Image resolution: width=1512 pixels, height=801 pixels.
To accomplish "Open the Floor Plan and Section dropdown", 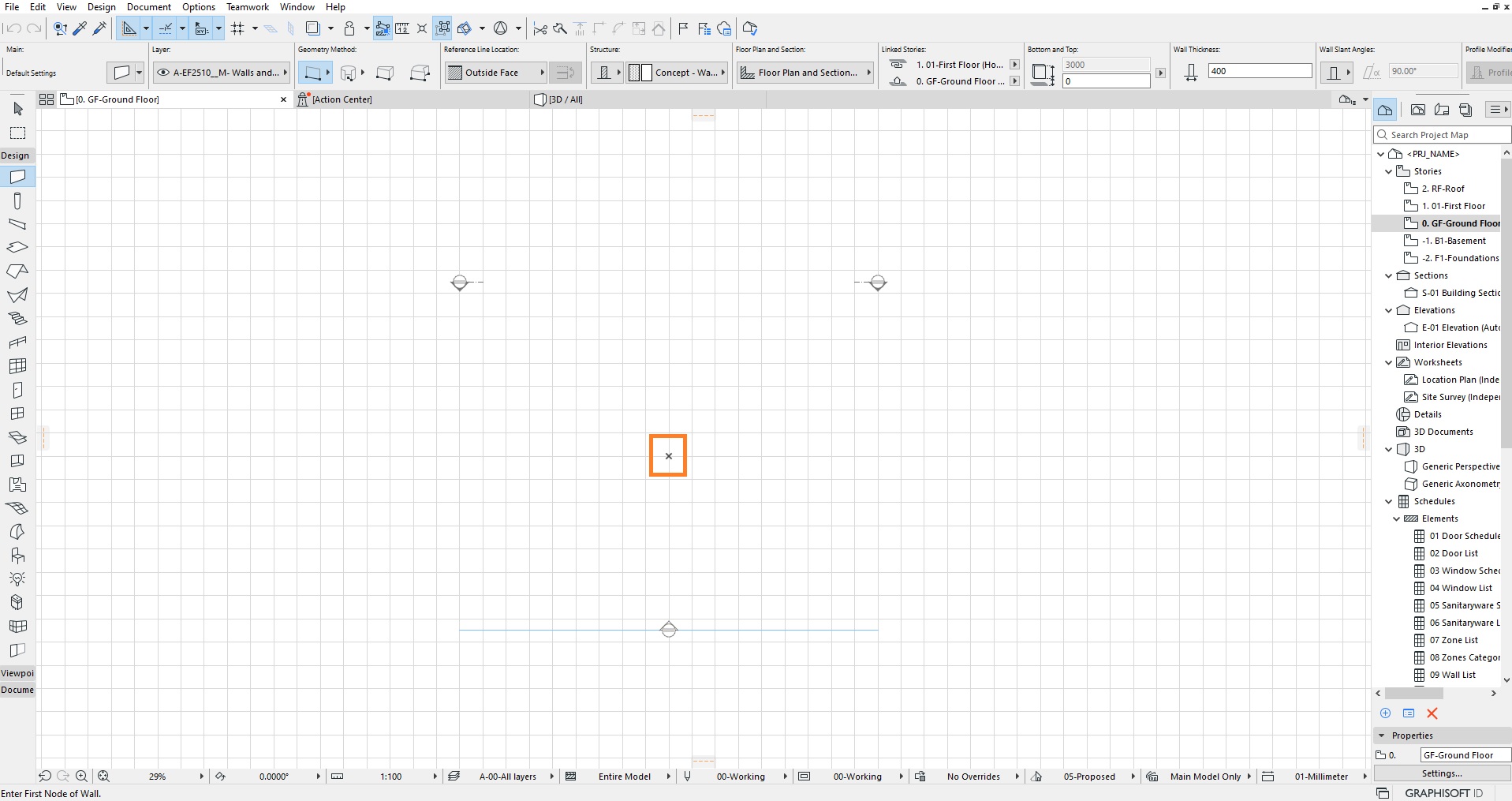I will coord(805,73).
